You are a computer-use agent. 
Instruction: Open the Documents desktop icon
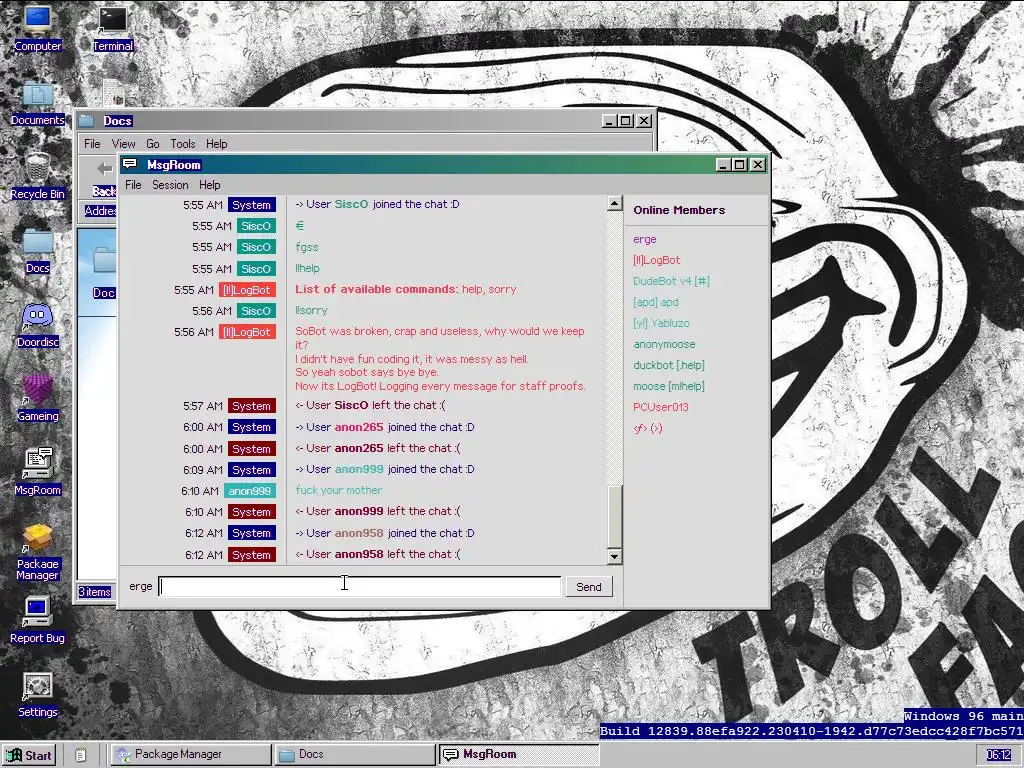pyautogui.click(x=37, y=102)
